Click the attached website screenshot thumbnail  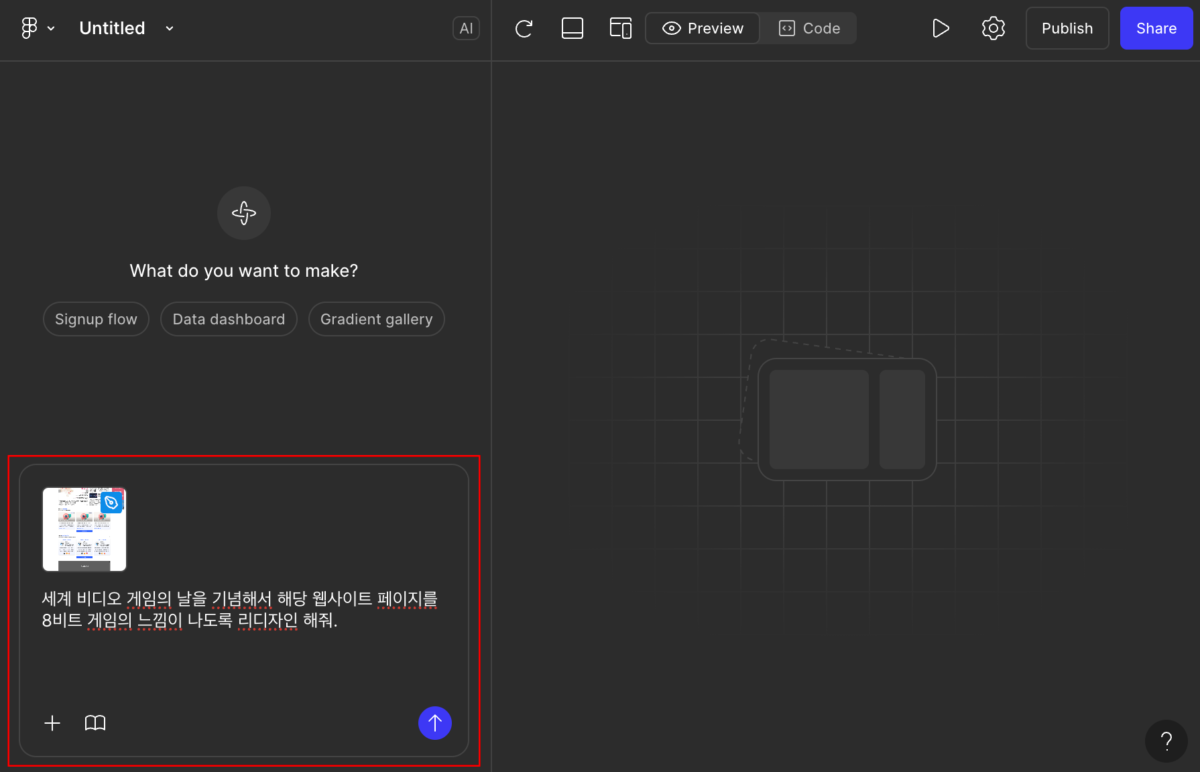(x=84, y=530)
